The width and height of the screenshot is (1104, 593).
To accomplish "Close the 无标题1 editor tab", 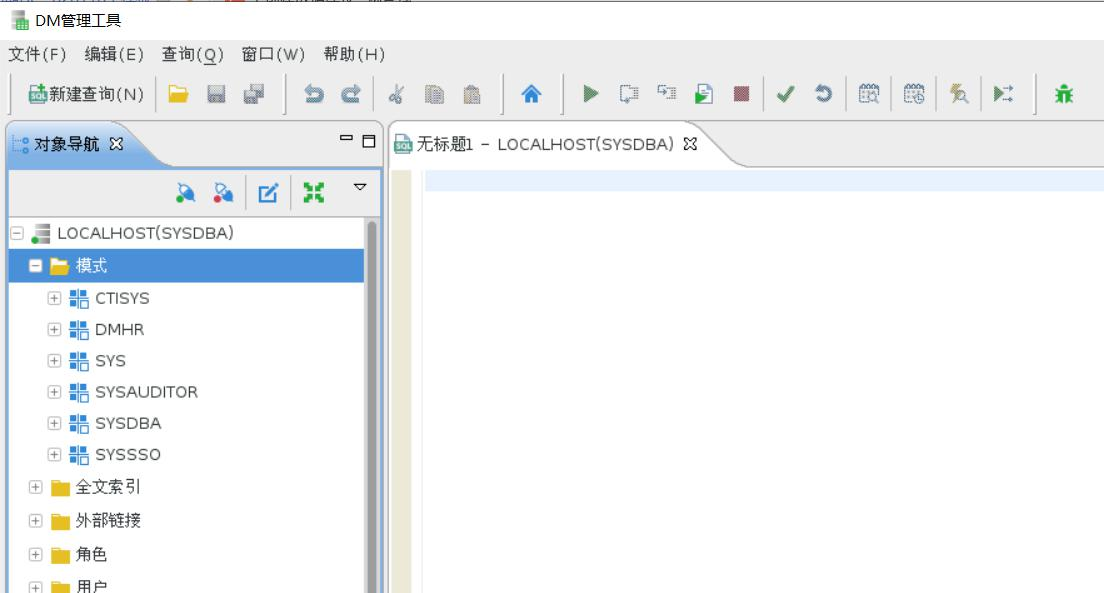I will (x=690, y=144).
